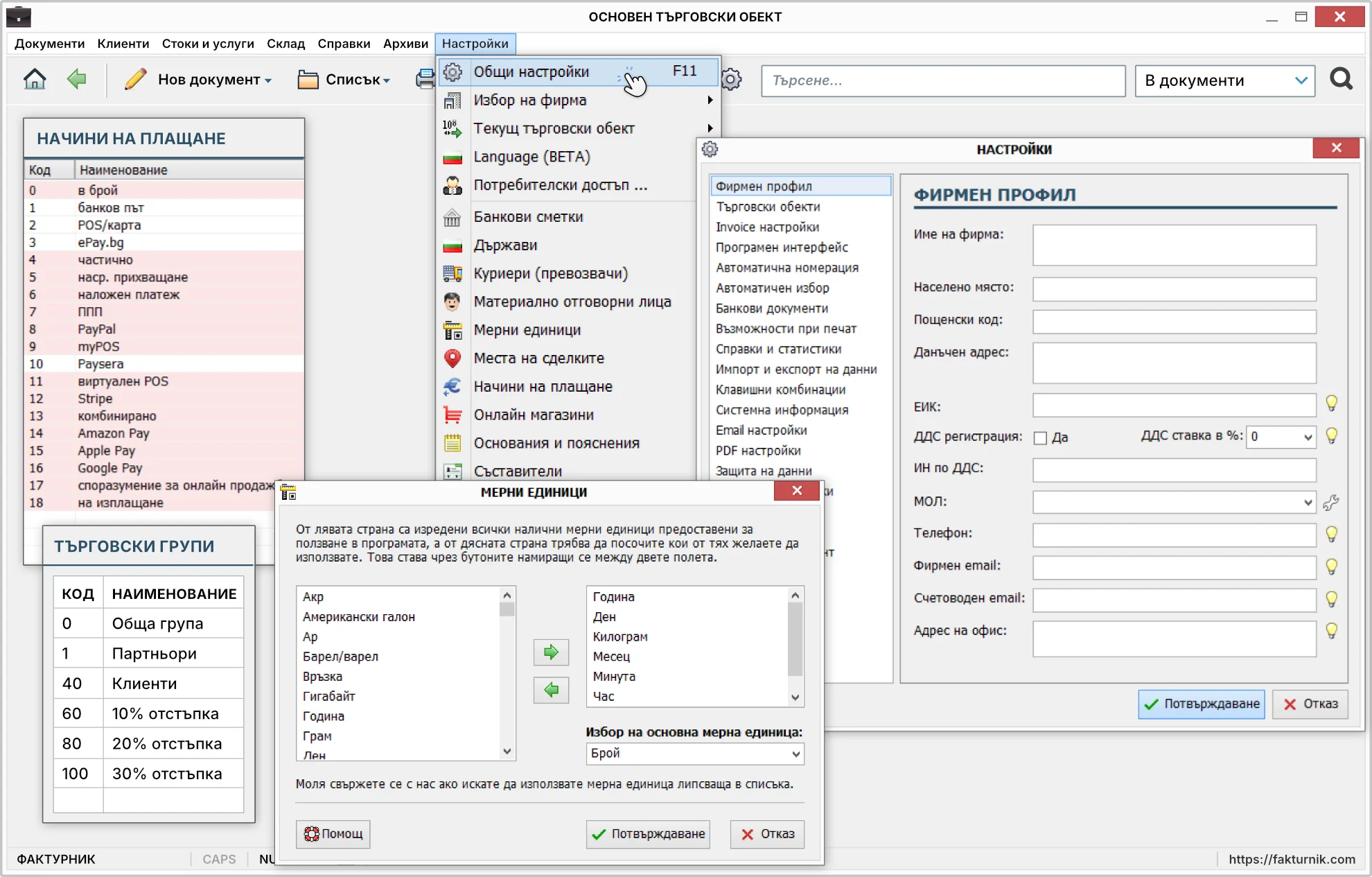Open the Справки menu
This screenshot has width=1372, height=877.
point(344,44)
